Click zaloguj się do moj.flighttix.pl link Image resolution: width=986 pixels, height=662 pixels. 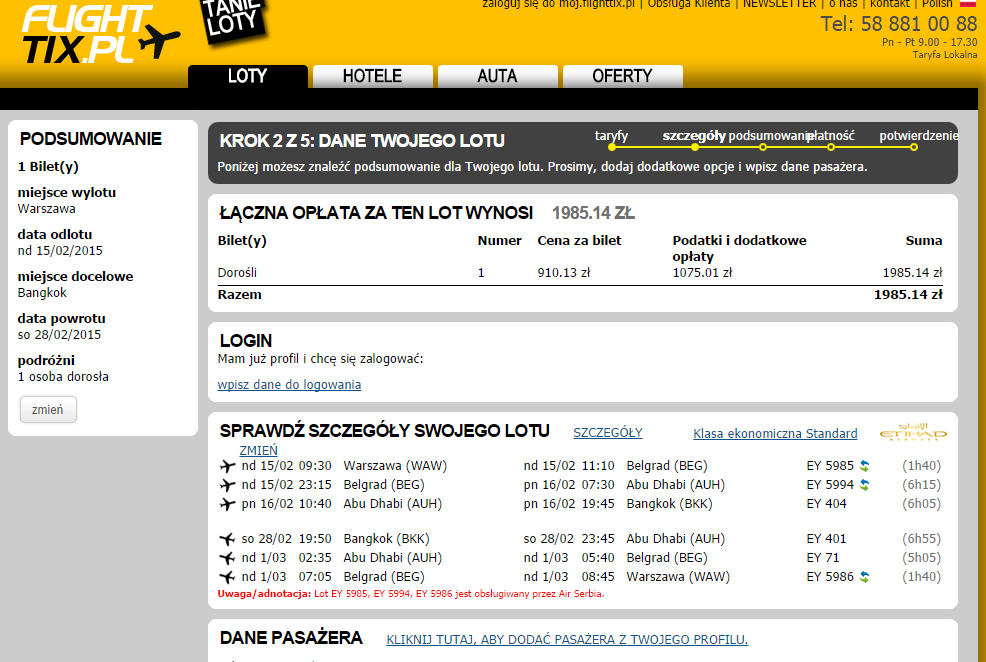tap(558, 4)
